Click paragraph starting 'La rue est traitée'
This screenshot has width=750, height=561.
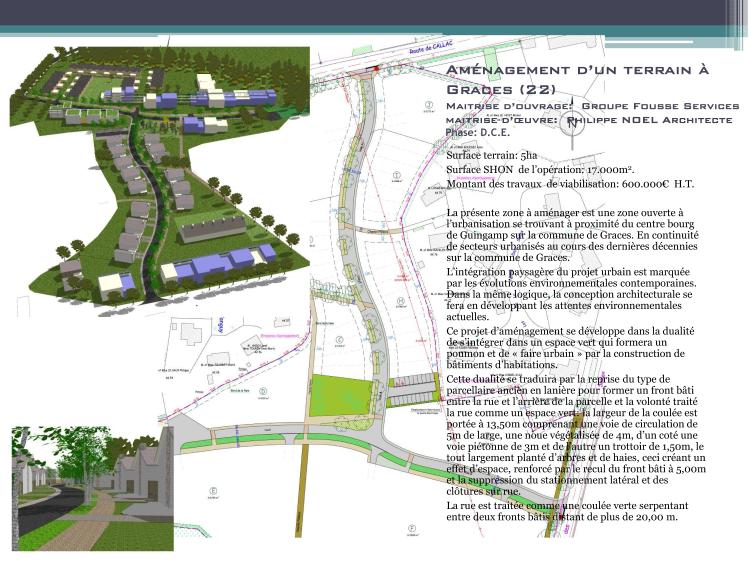coord(567,511)
